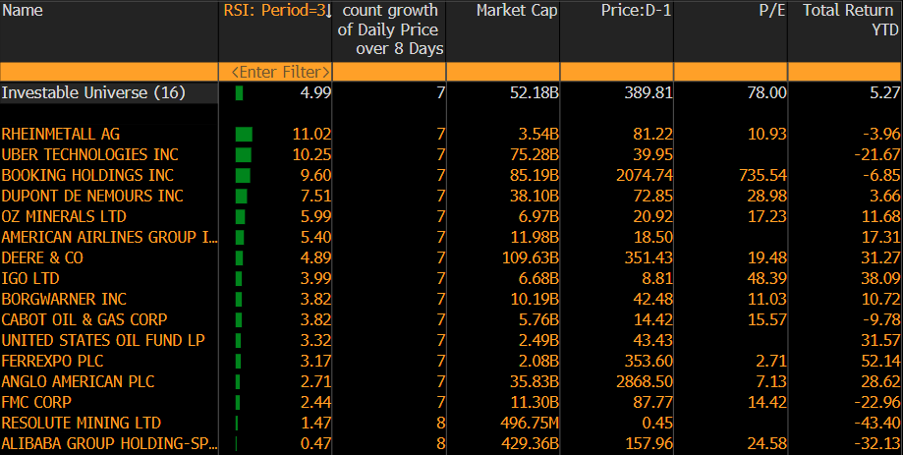
Task: Click Market Cap 496.75M for Resolute Mining
Action: [529, 423]
